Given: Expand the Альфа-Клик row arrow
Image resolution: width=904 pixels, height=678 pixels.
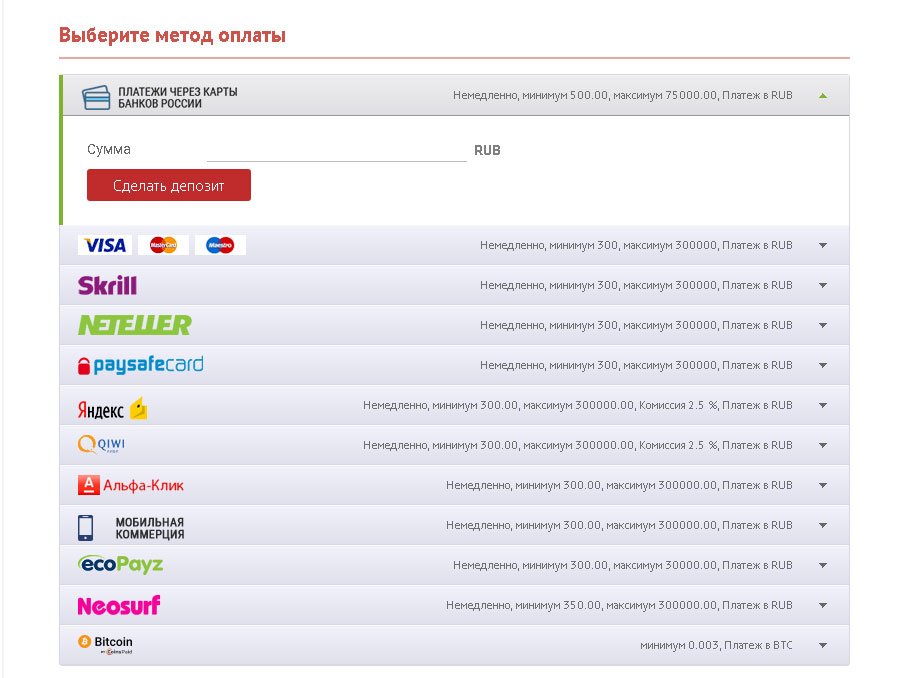Looking at the screenshot, I should pos(823,485).
